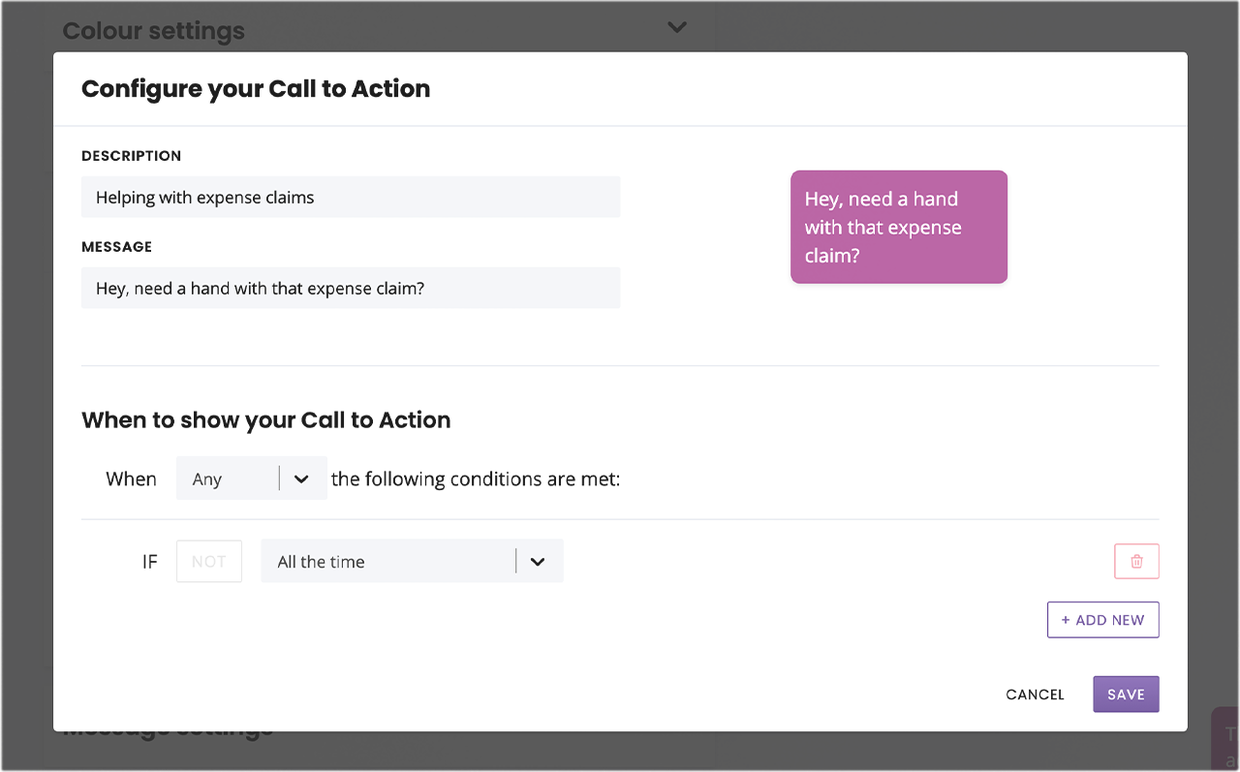This screenshot has height=772, width=1240.
Task: Click the 'Configure your Call to Action' title
Action: click(256, 88)
